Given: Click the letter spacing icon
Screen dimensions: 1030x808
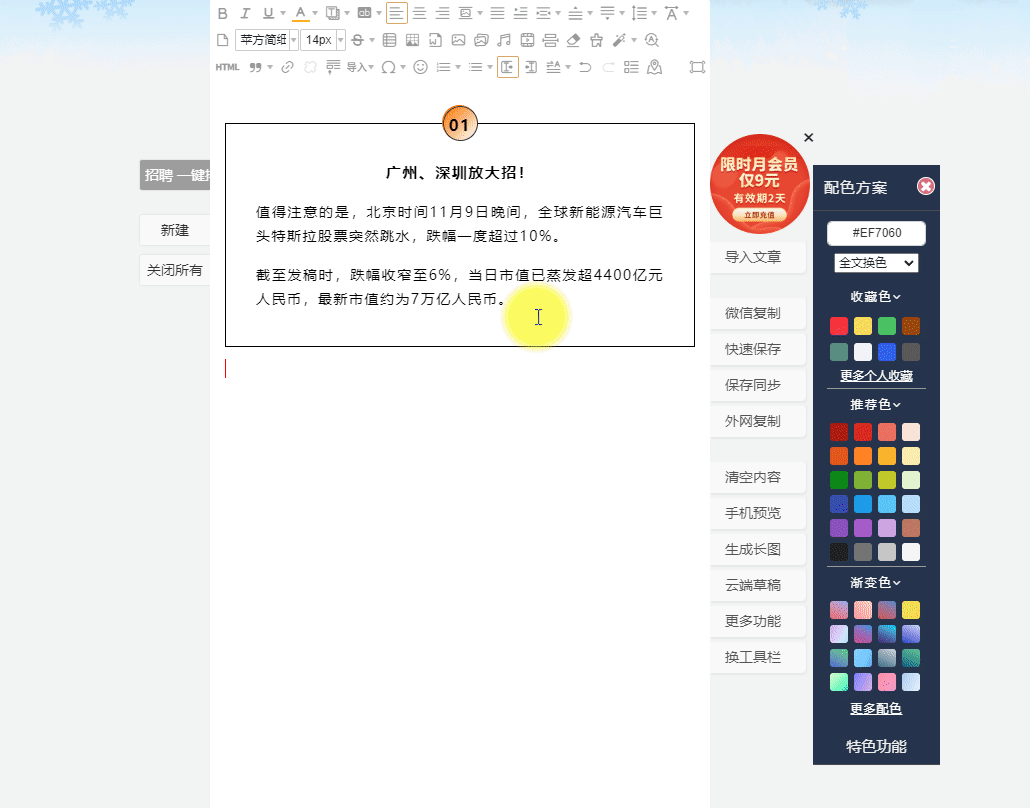Looking at the screenshot, I should [x=671, y=13].
